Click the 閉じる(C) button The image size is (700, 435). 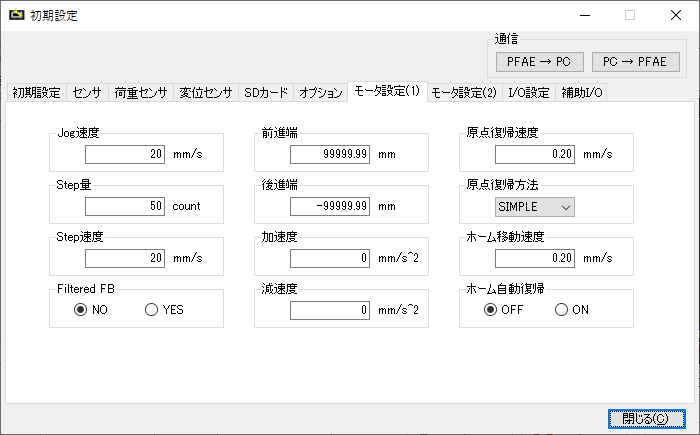point(646,418)
